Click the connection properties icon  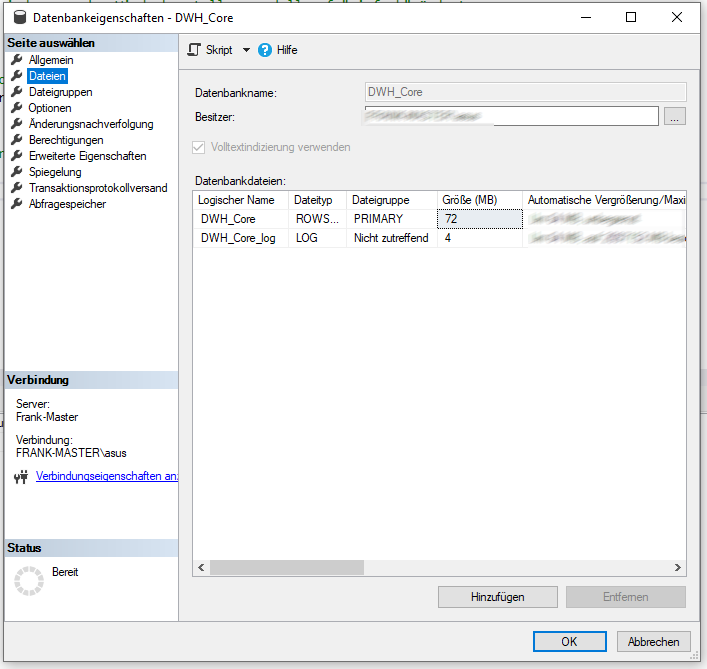(x=20, y=477)
